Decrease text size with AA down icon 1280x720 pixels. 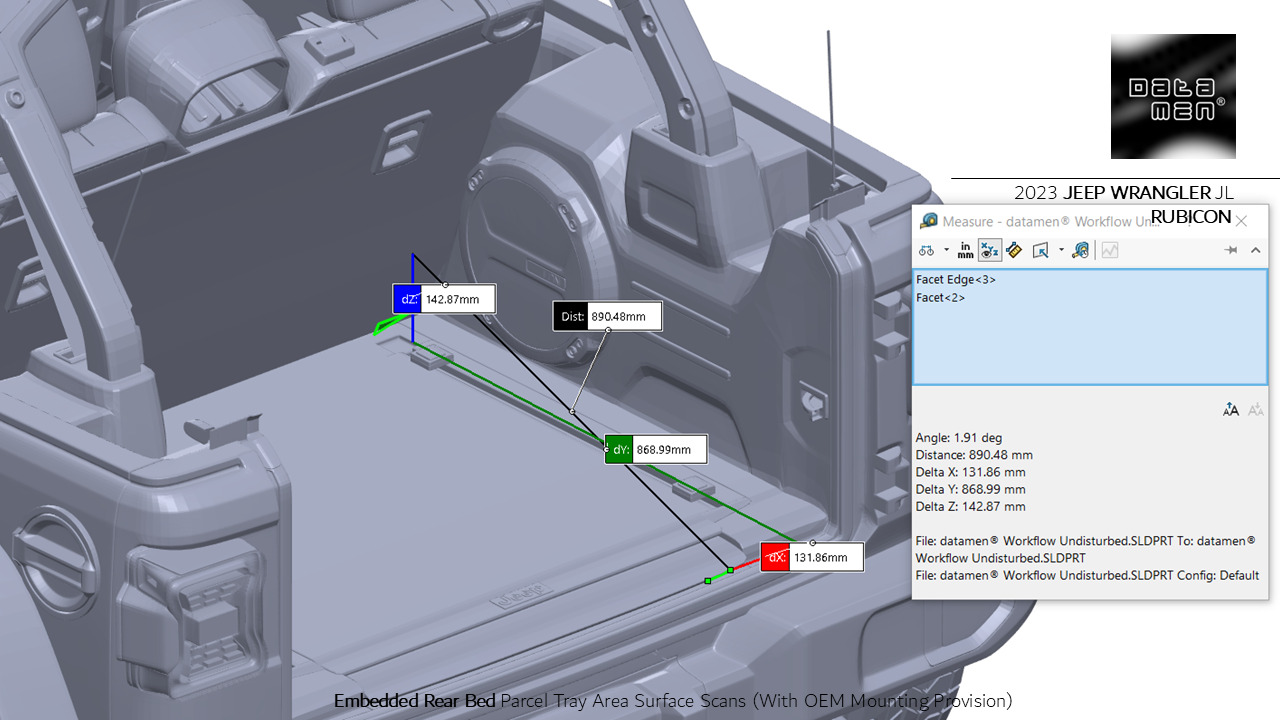[1256, 409]
